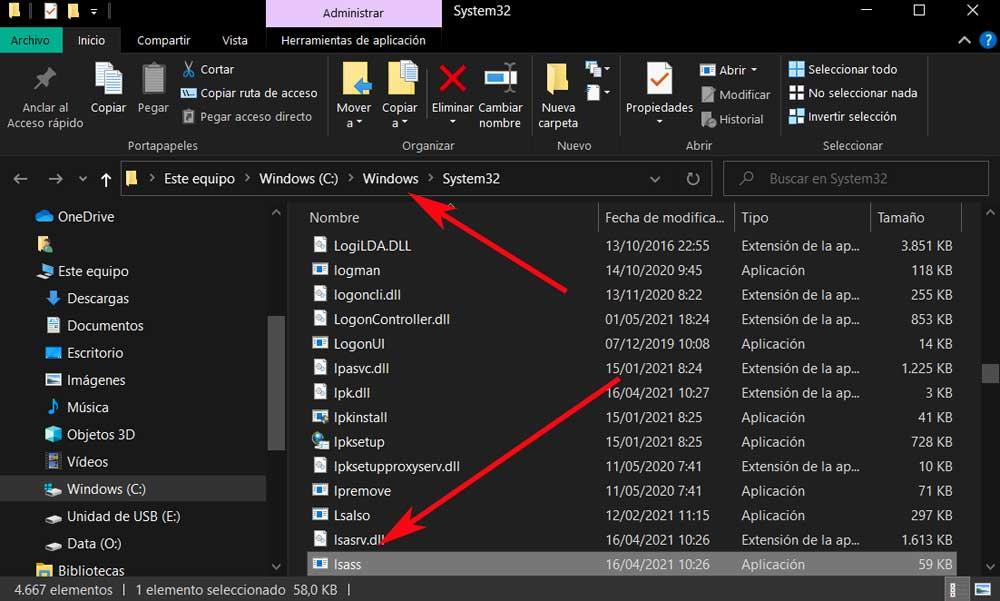
Task: Expand address bar history dropdown
Action: click(655, 179)
